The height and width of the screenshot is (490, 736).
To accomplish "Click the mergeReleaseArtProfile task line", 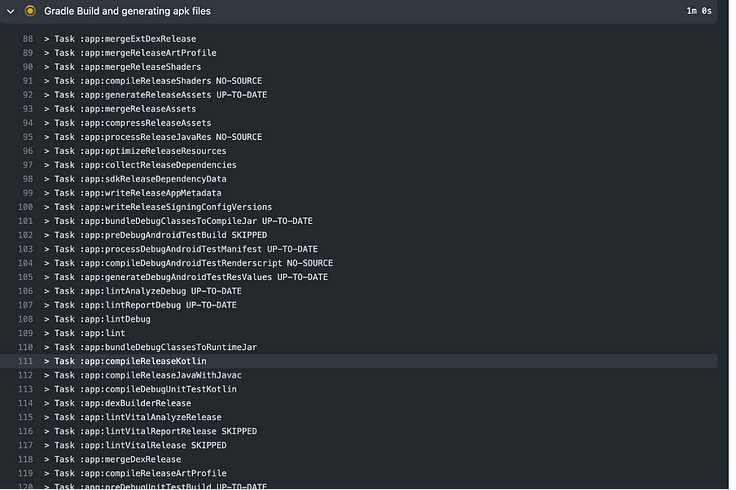I will tap(130, 53).
